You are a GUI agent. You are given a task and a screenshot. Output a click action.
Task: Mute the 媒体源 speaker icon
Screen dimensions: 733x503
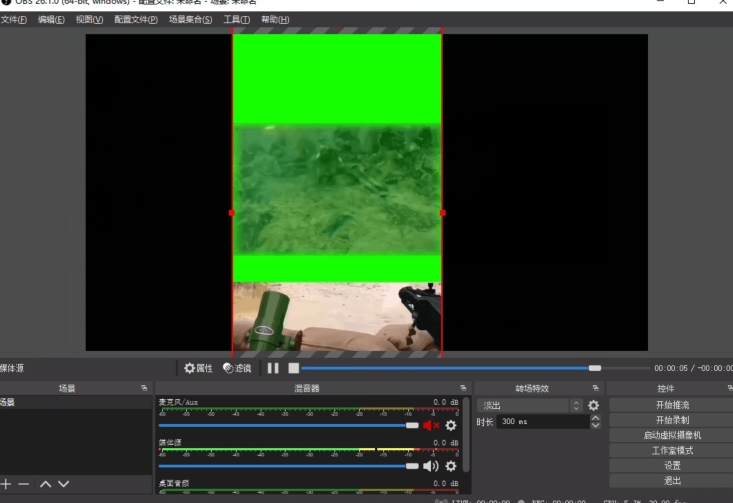click(431, 465)
